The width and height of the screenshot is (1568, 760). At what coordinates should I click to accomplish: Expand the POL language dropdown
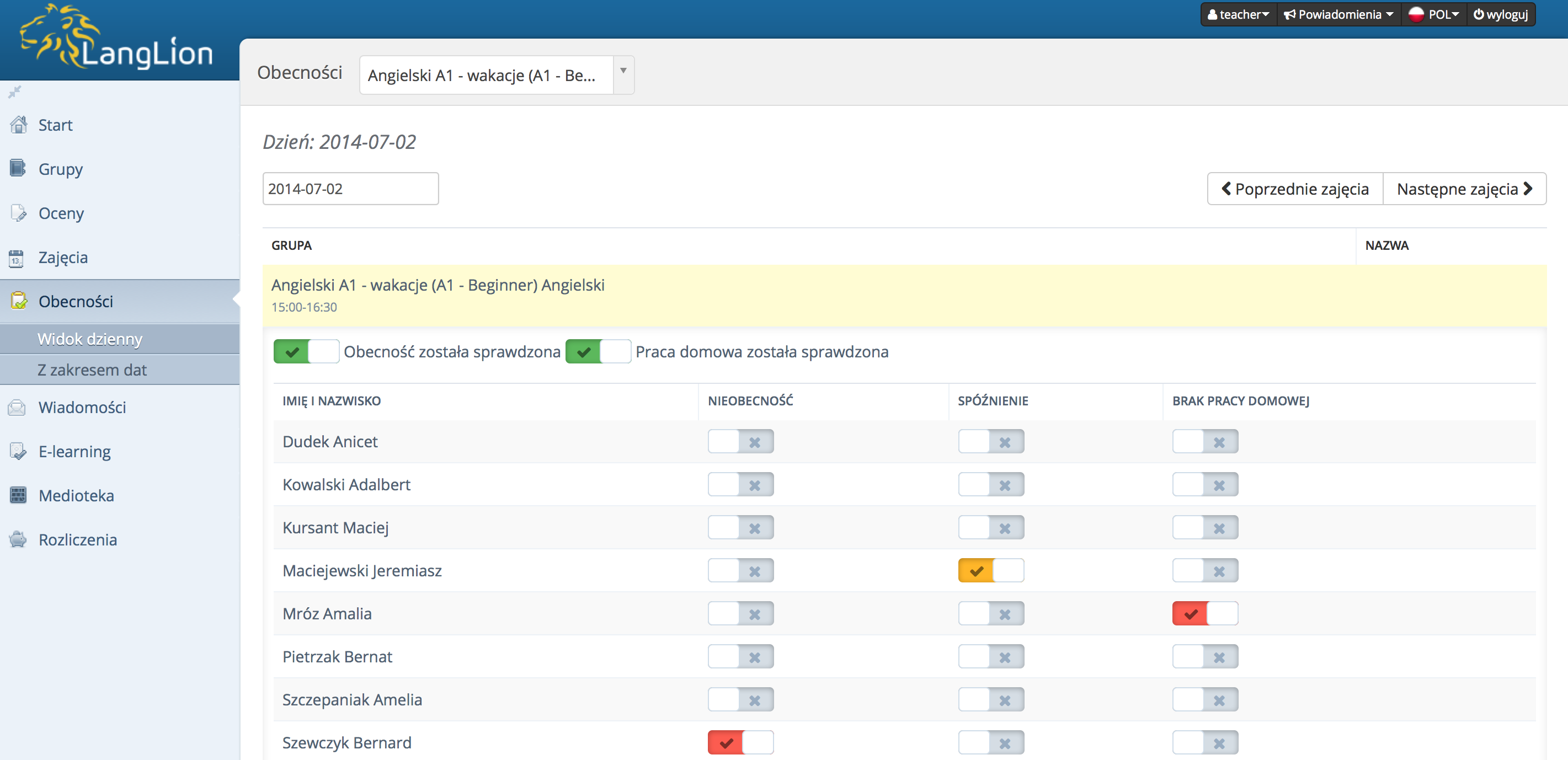(1433, 14)
